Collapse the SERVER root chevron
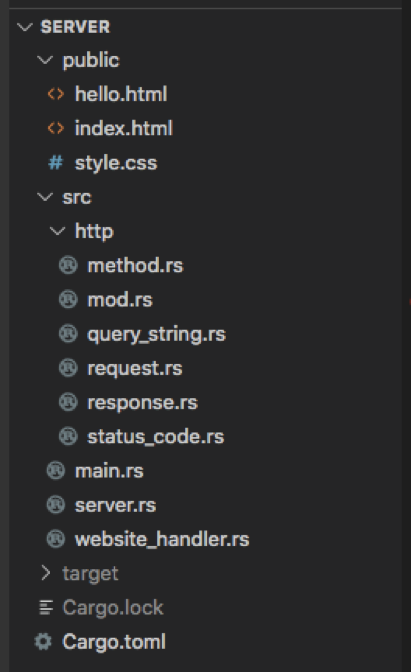Screen dimensions: 411x672 (24, 27)
